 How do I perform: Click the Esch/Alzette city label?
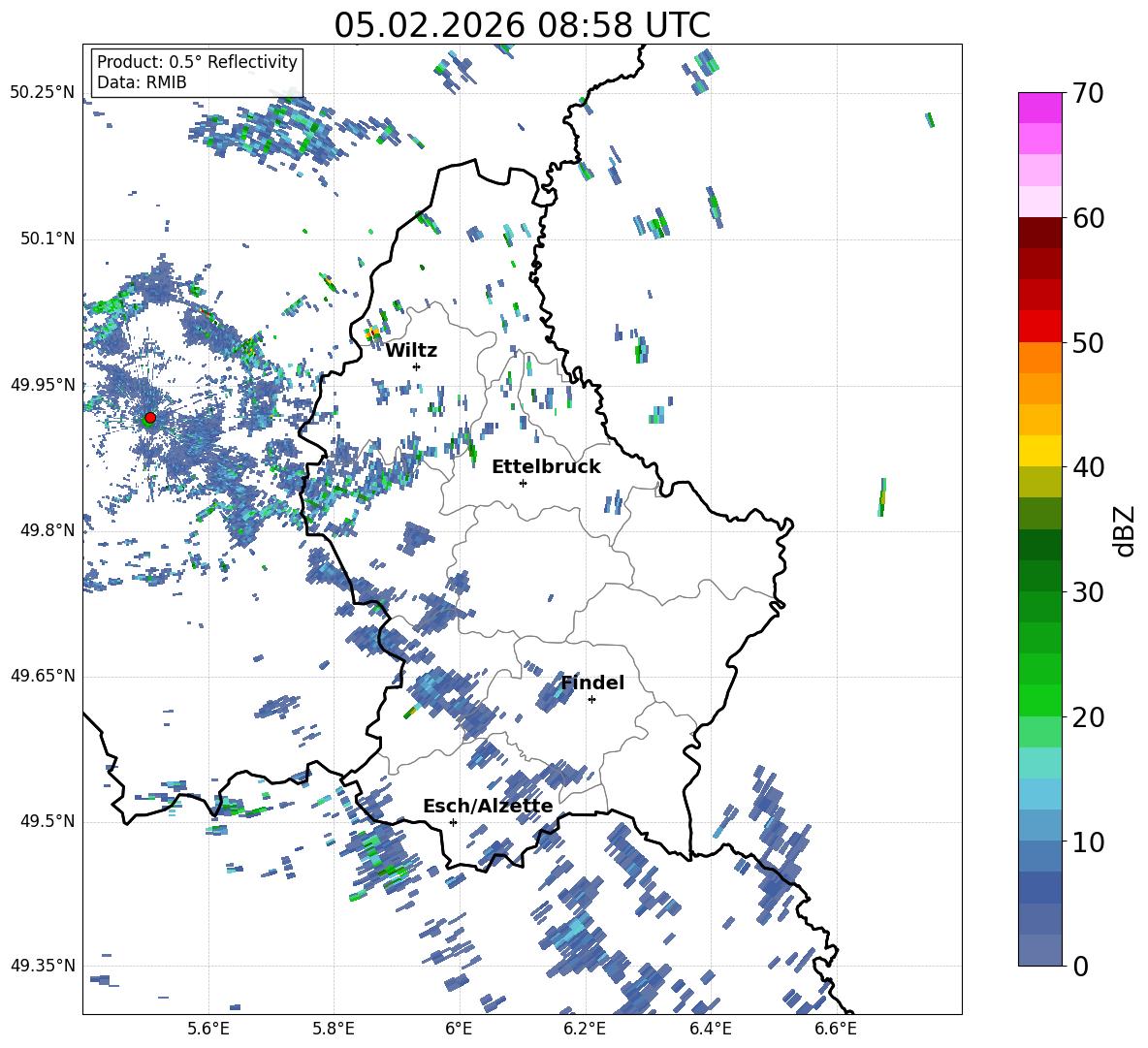(x=488, y=807)
